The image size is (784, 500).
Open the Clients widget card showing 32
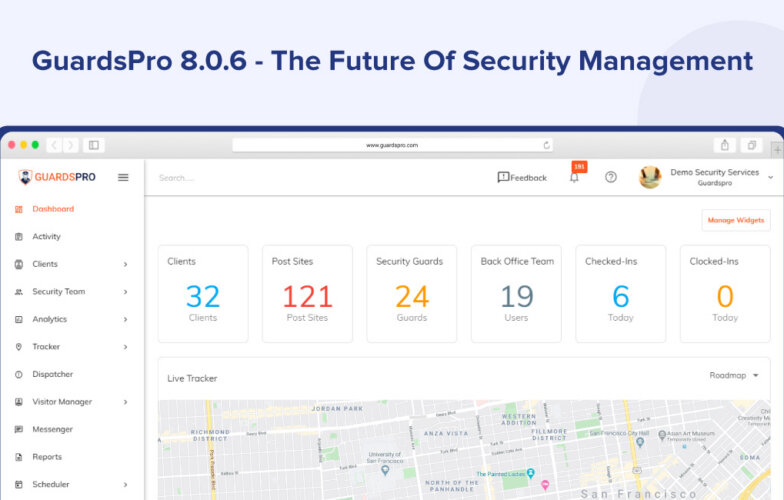coord(203,294)
